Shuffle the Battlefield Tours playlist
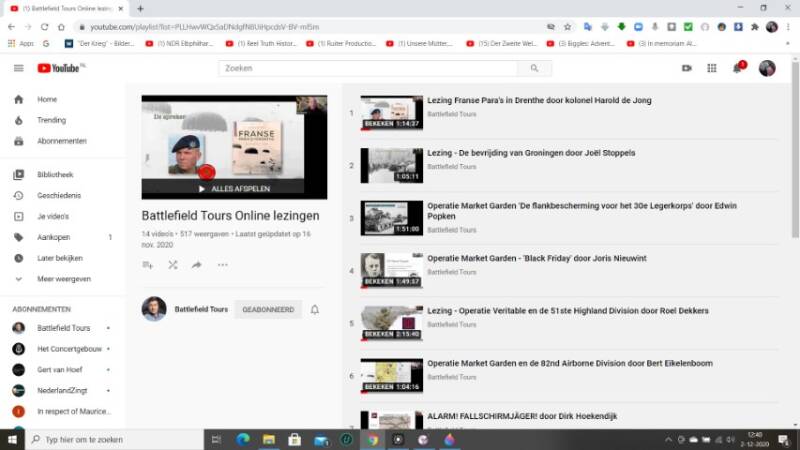The width and height of the screenshot is (800, 450). 172,265
